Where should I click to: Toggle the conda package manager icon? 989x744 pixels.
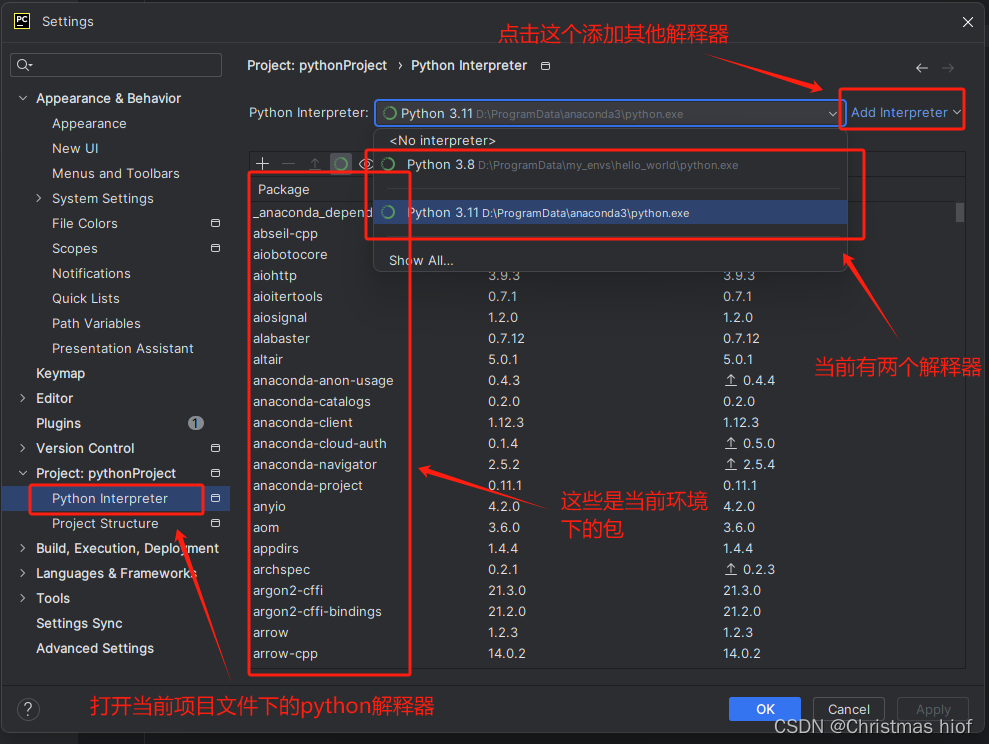(341, 164)
